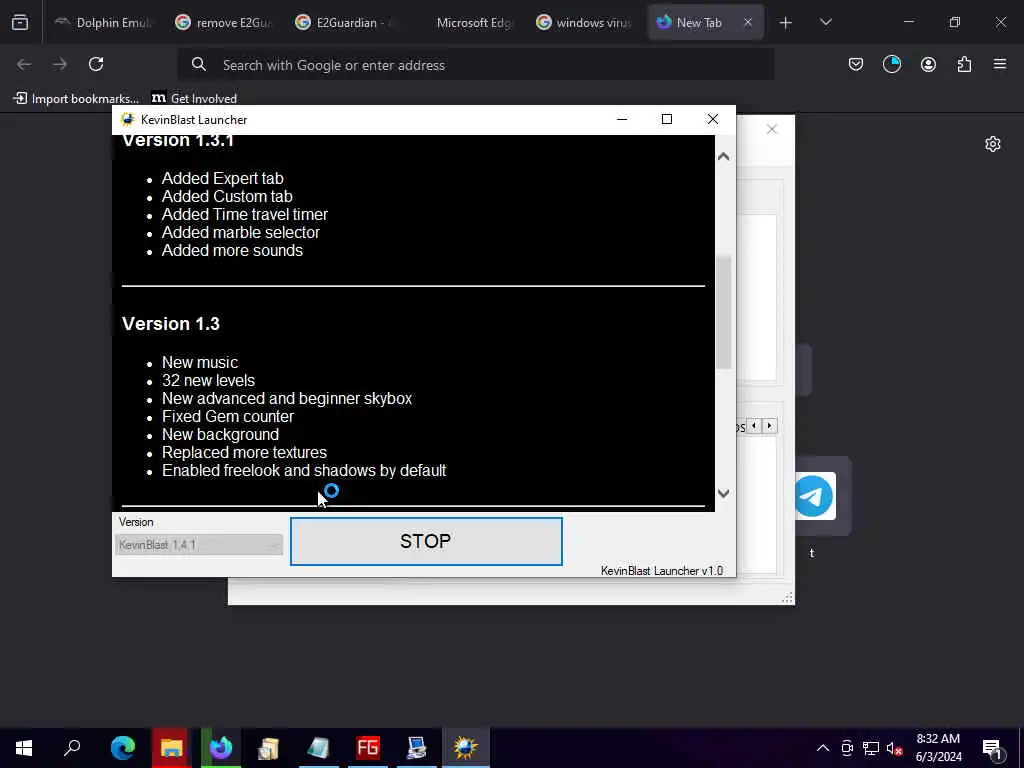Click Import bookmarks bookmark item
Image resolution: width=1024 pixels, height=768 pixels.
[x=76, y=99]
